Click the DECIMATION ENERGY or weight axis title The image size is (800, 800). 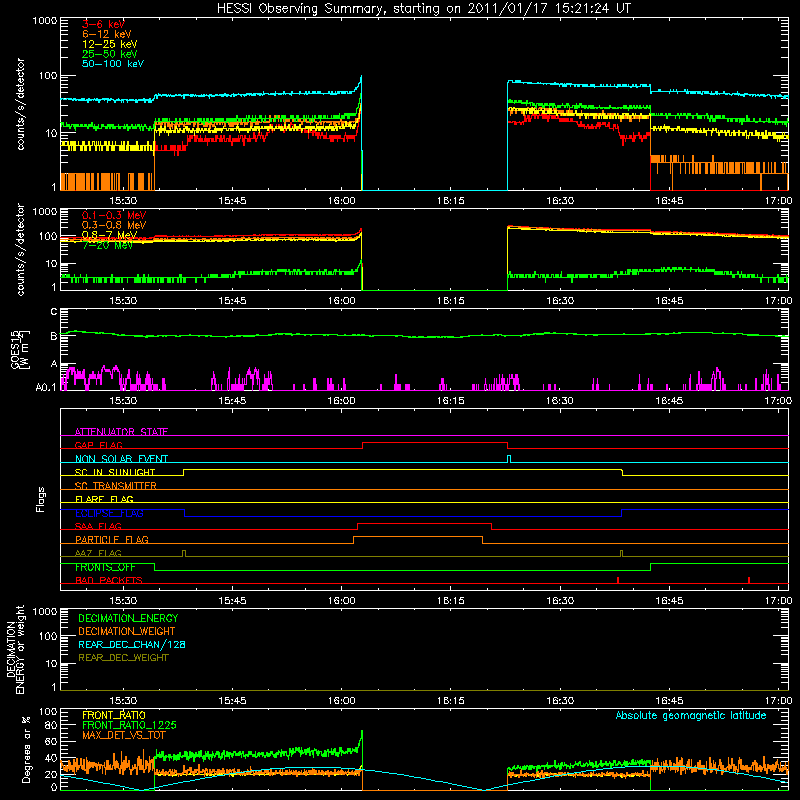point(15,649)
